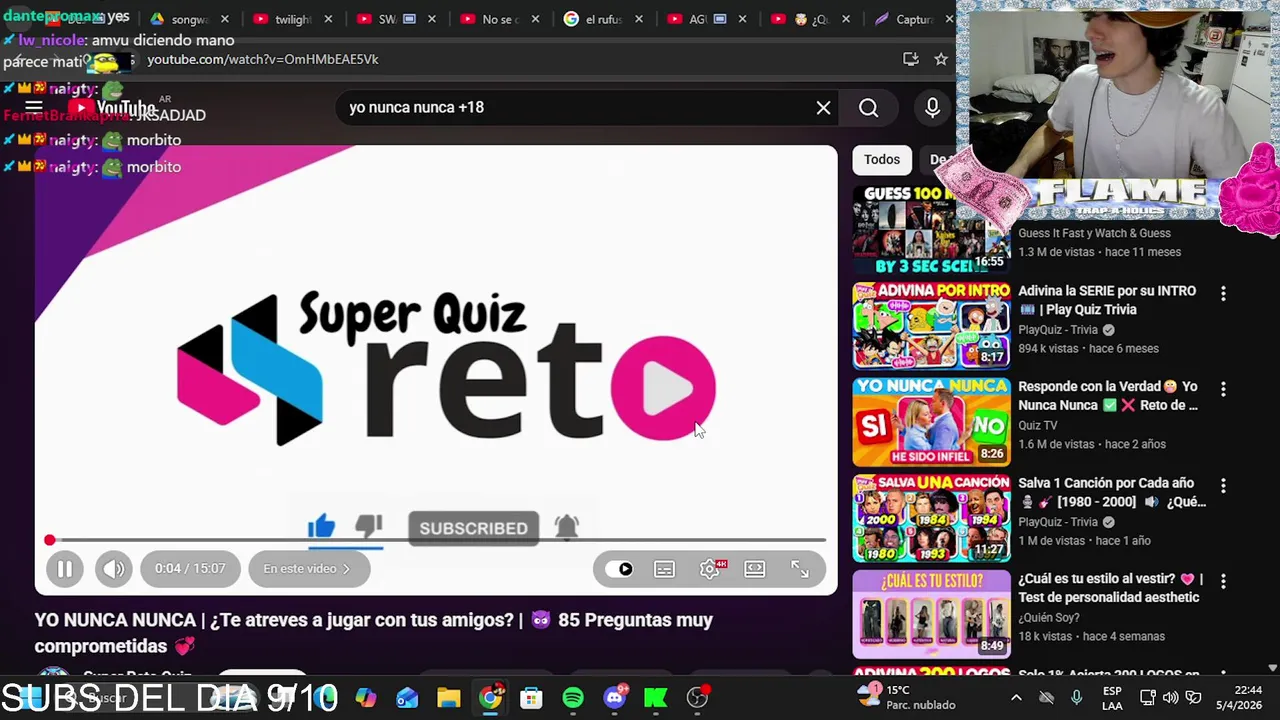Open the 'Quiz TV' channel name
The image size is (1280, 720).
pos(1037,425)
